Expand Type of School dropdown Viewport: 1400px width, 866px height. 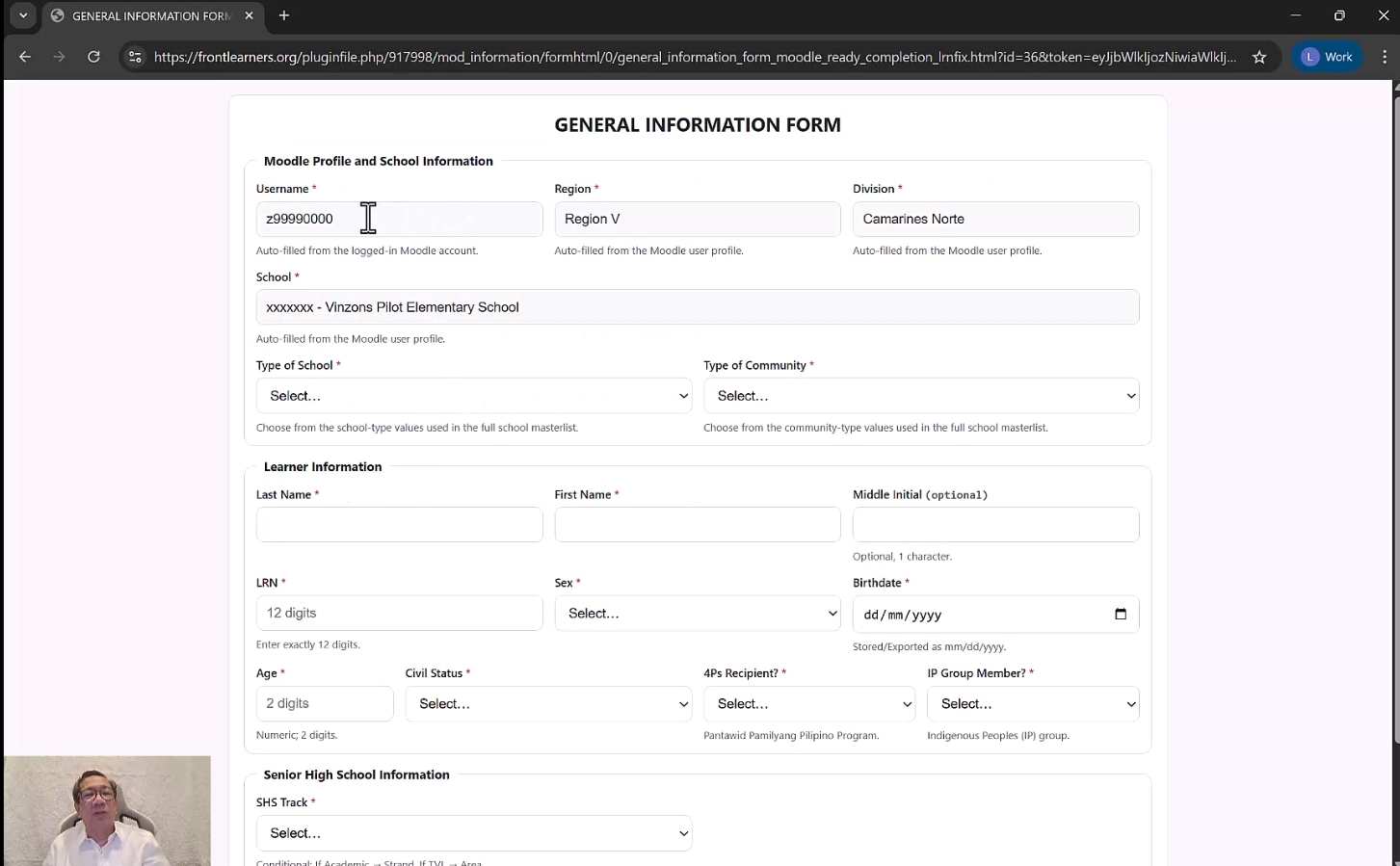tap(473, 396)
